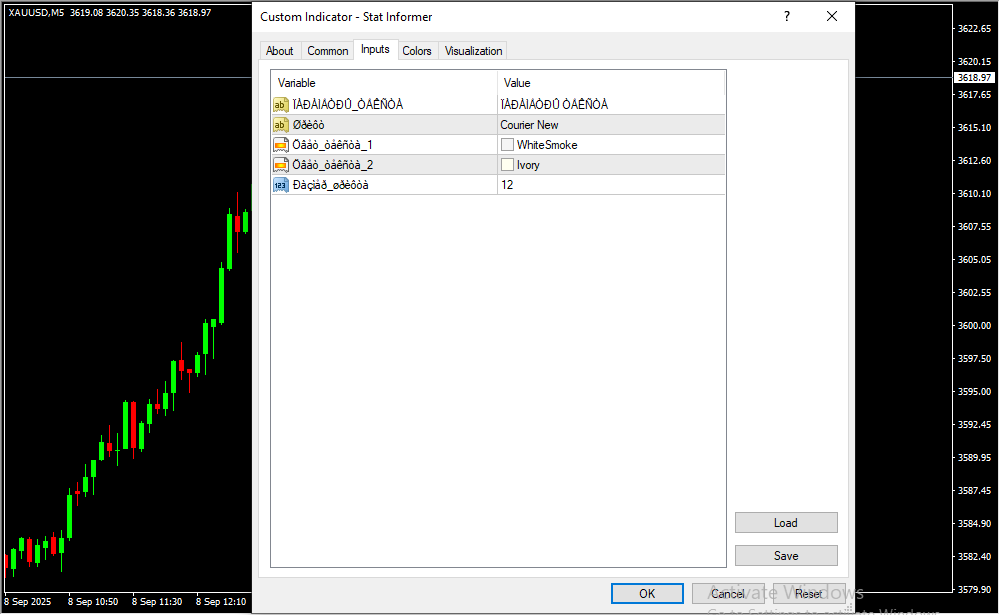Click the Reset button

pos(809,594)
